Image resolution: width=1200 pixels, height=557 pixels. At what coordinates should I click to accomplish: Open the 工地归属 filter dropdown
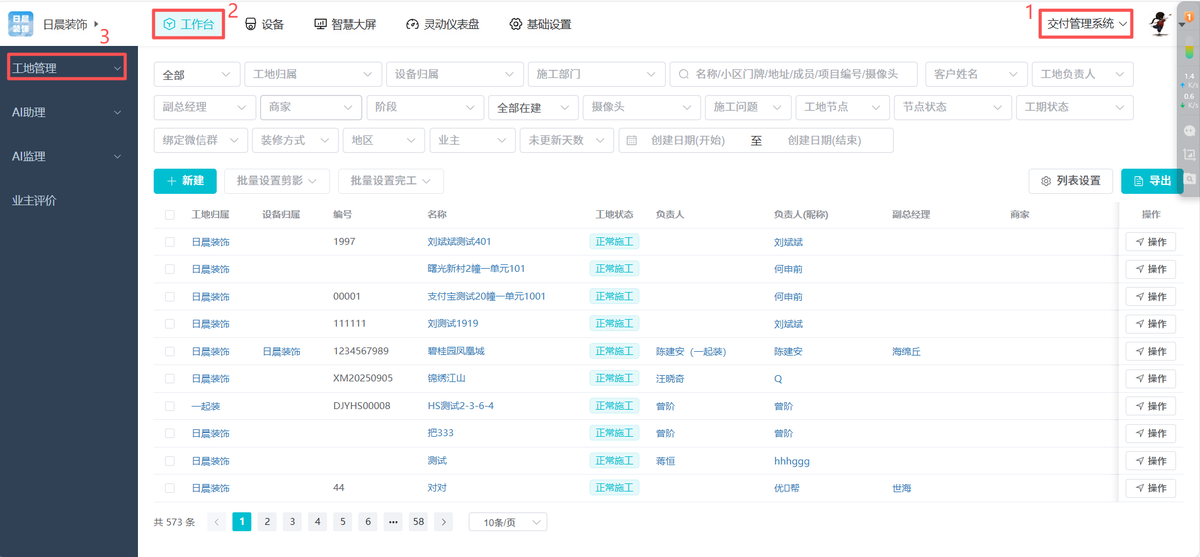313,74
